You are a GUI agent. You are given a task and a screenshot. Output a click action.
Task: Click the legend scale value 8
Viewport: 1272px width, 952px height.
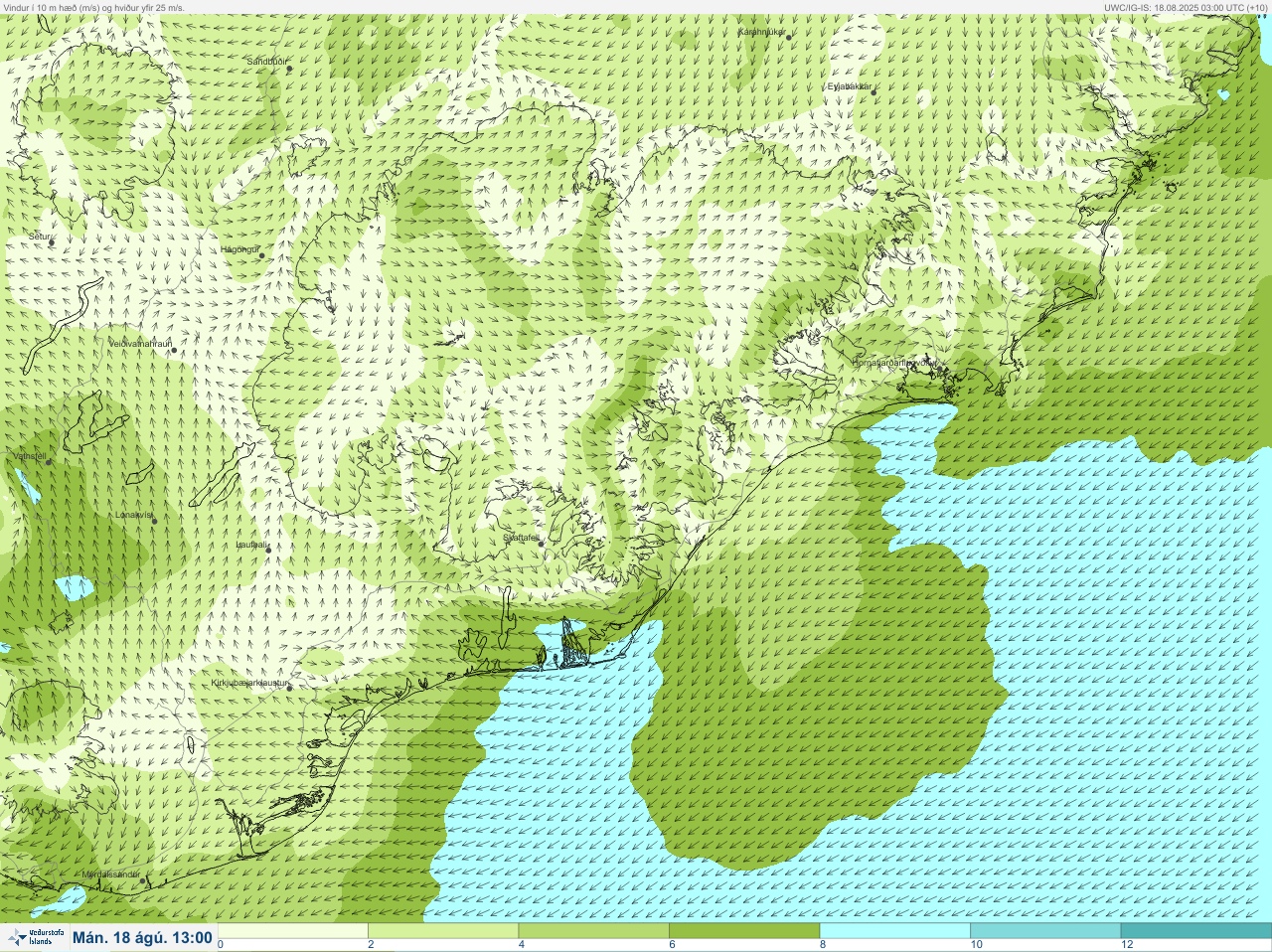pos(824,944)
